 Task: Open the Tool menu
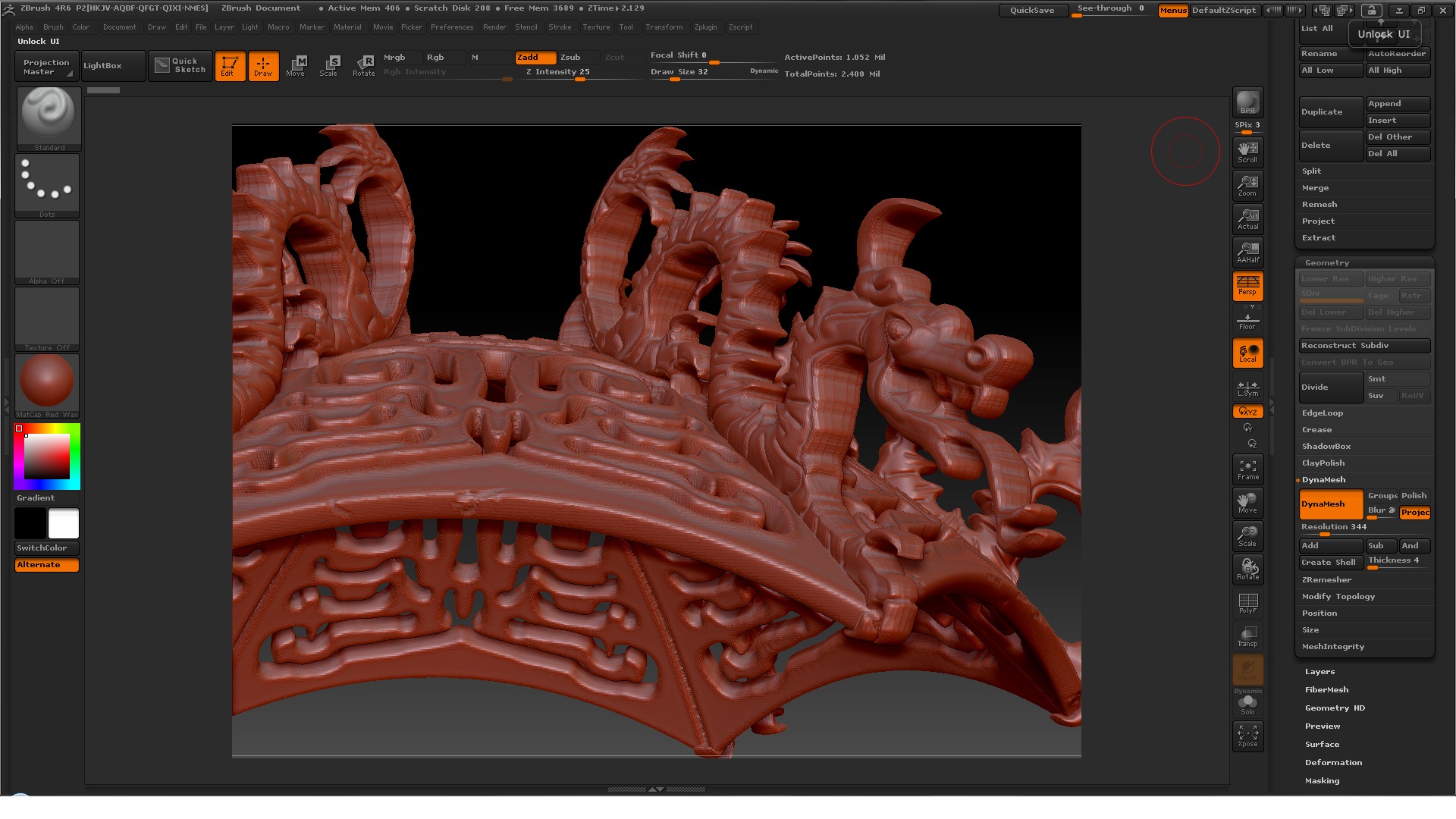pos(626,27)
